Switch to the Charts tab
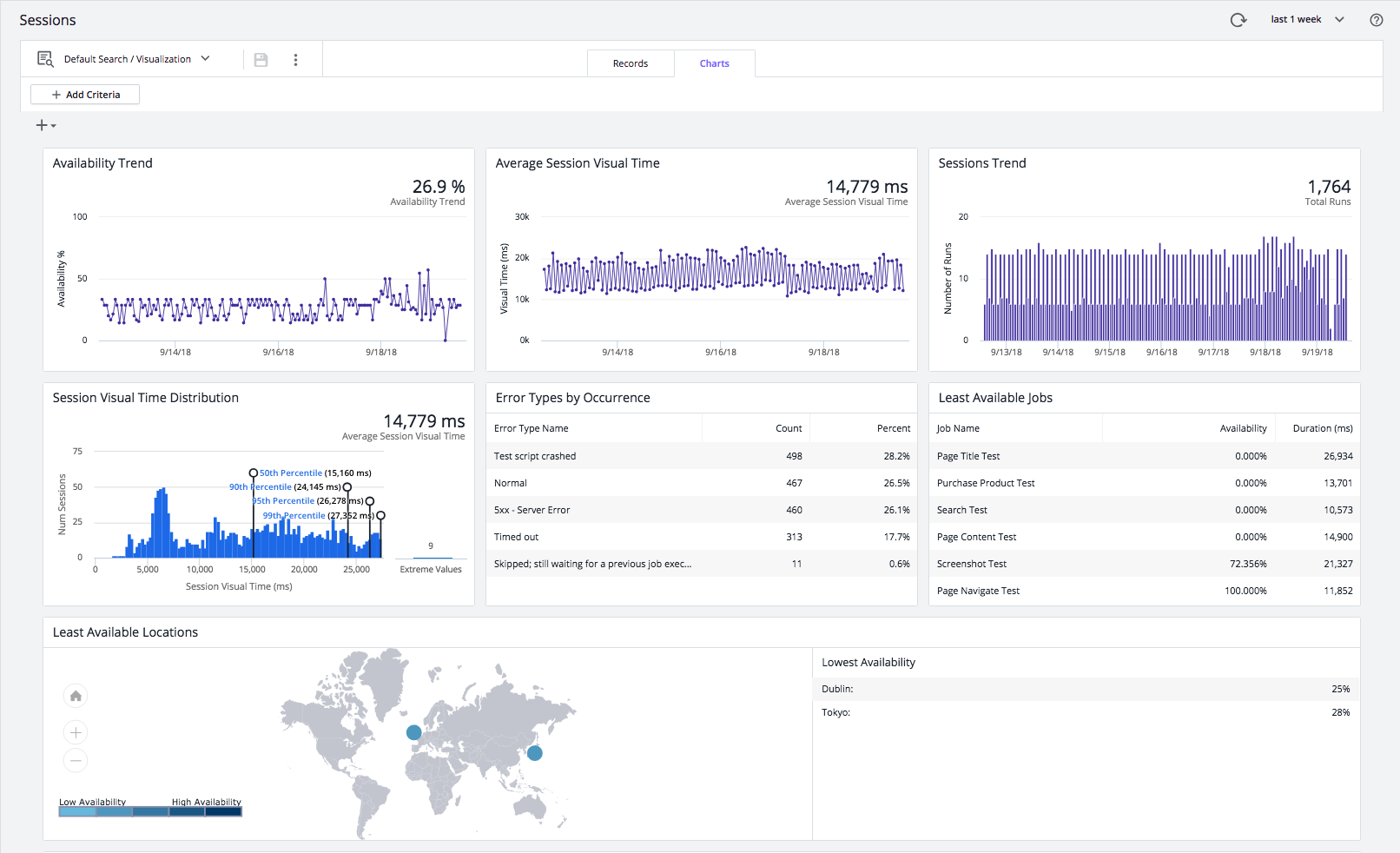Image resolution: width=1400 pixels, height=853 pixels. (x=715, y=63)
